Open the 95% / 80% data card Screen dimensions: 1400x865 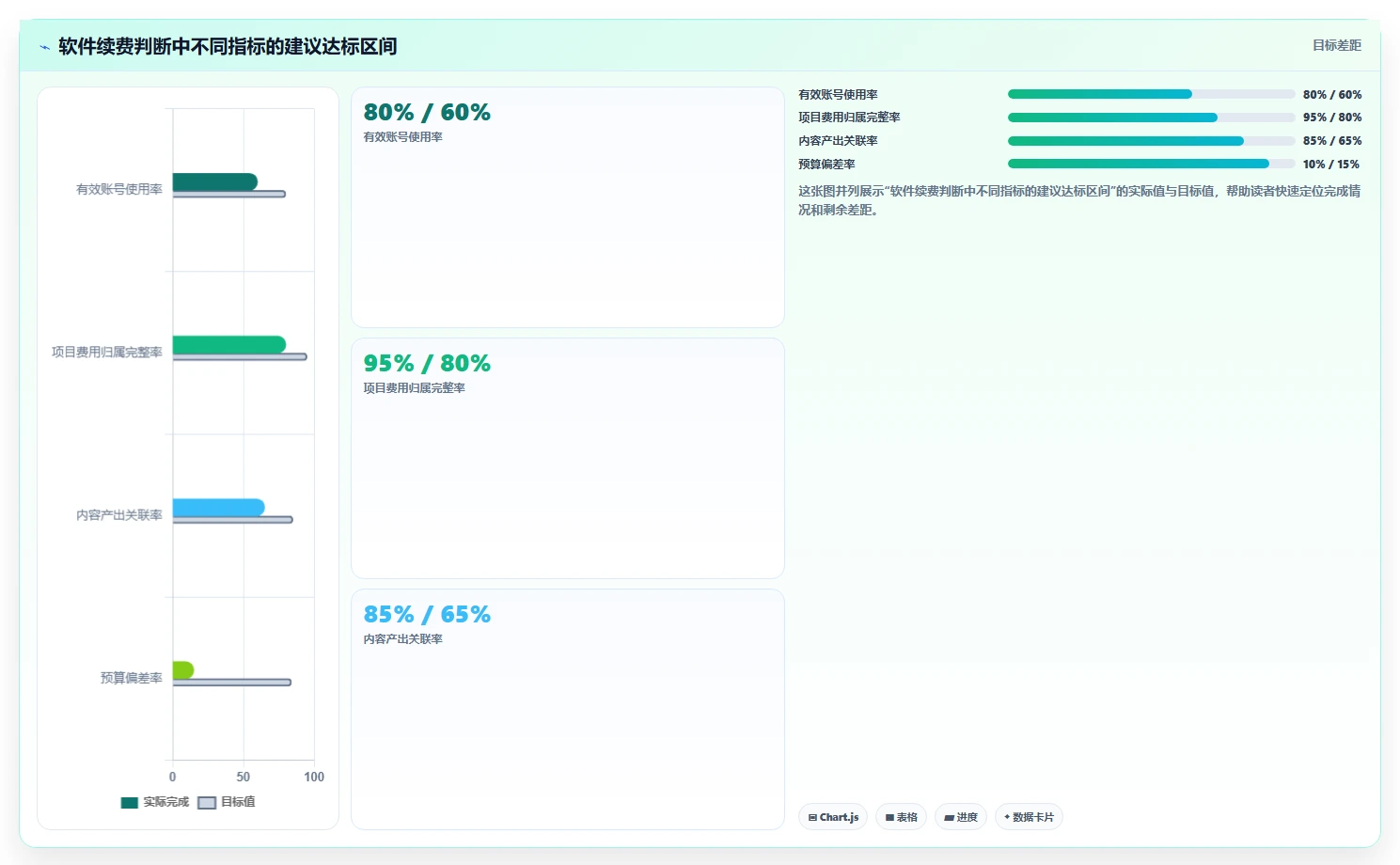point(567,458)
